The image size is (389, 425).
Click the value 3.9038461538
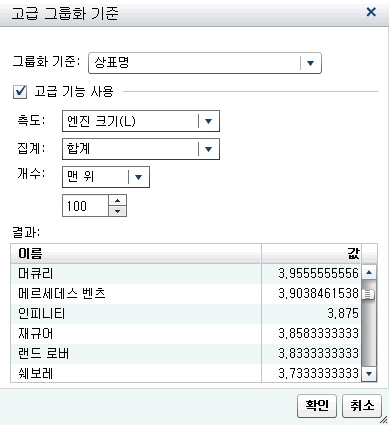coord(318,294)
